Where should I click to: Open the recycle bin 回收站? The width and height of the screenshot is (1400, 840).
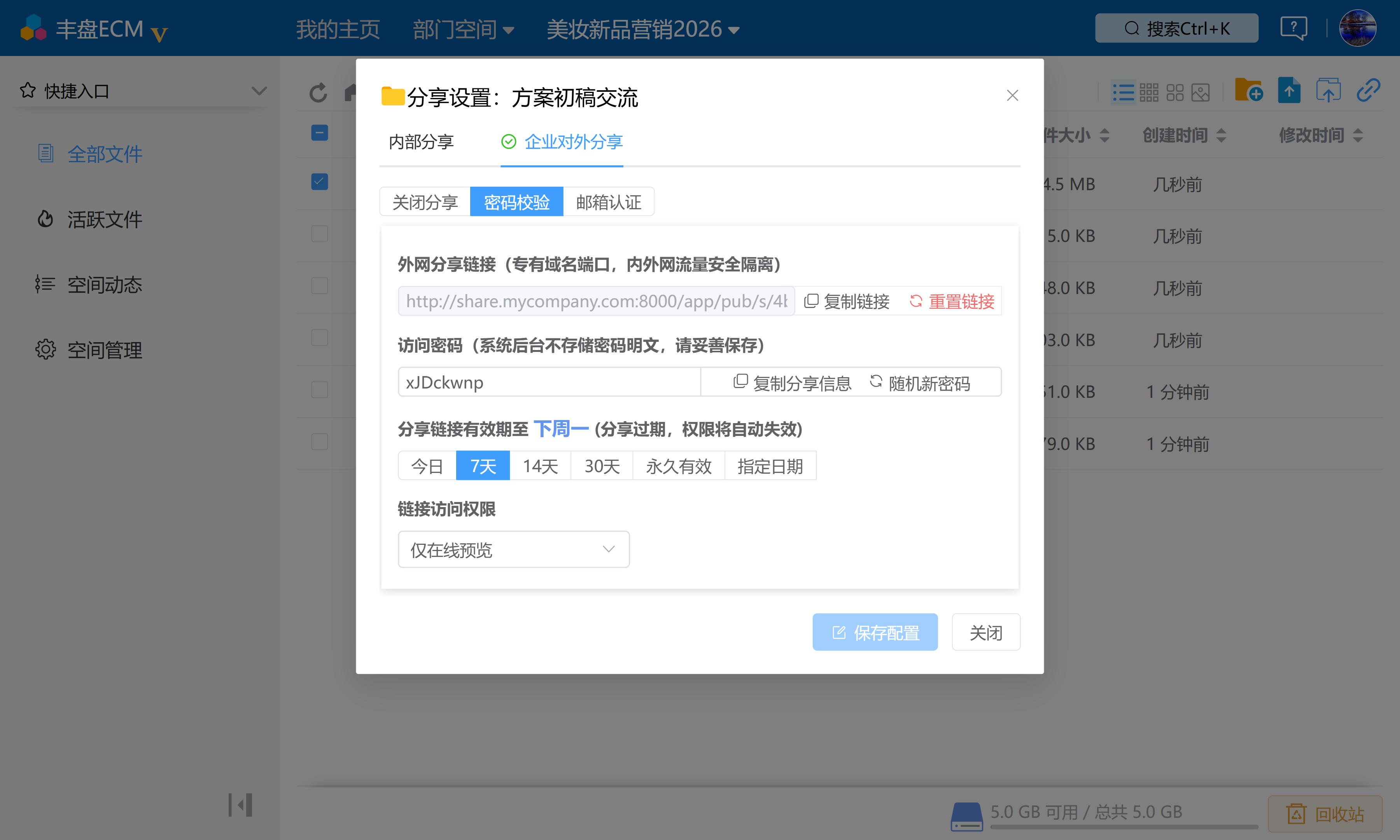[1325, 814]
